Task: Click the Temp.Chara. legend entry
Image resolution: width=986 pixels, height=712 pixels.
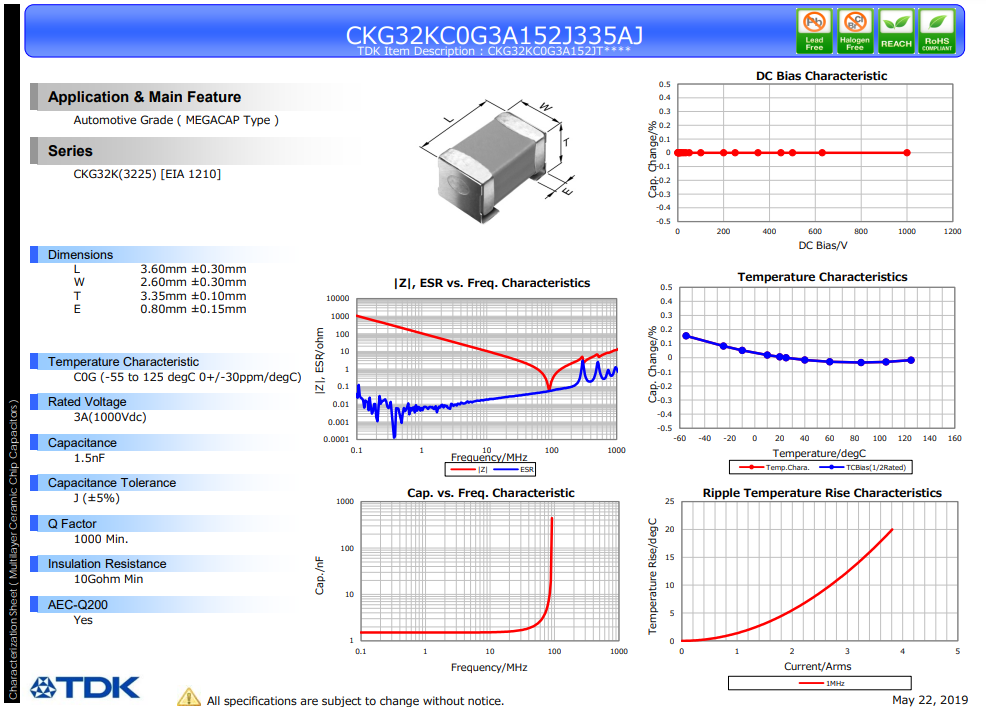Action: [774, 467]
